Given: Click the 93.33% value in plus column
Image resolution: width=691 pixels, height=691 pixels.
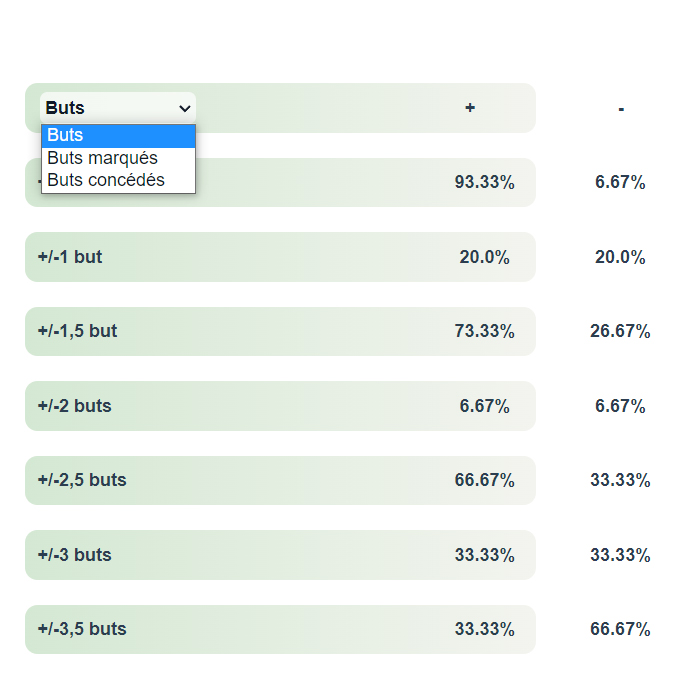Looking at the screenshot, I should (x=484, y=182).
